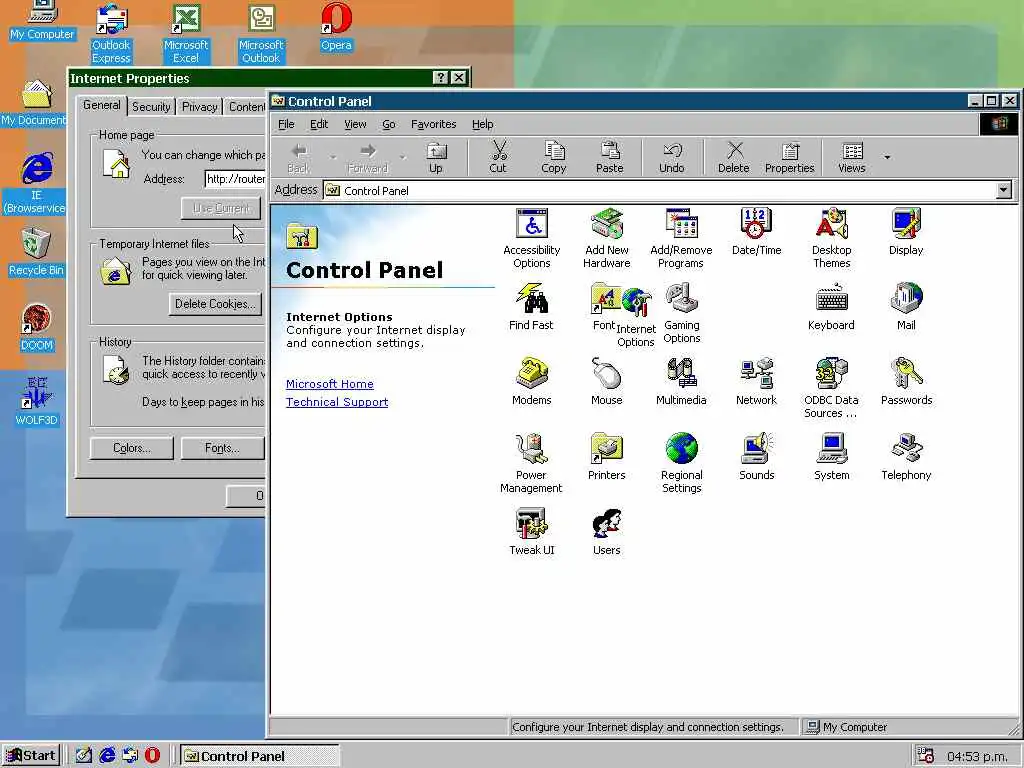This screenshot has width=1024, height=768.
Task: Select Control Panel taskbar button
Action: (x=260, y=756)
